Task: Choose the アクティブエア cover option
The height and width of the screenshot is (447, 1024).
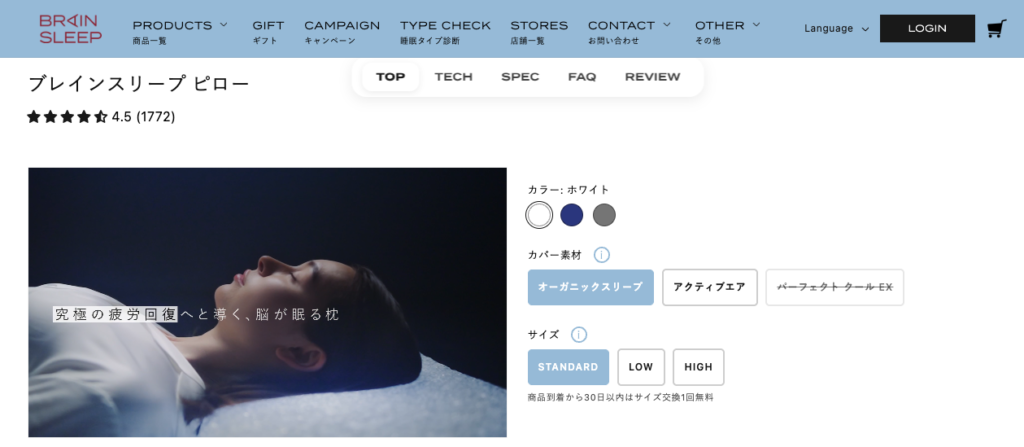Action: click(709, 287)
